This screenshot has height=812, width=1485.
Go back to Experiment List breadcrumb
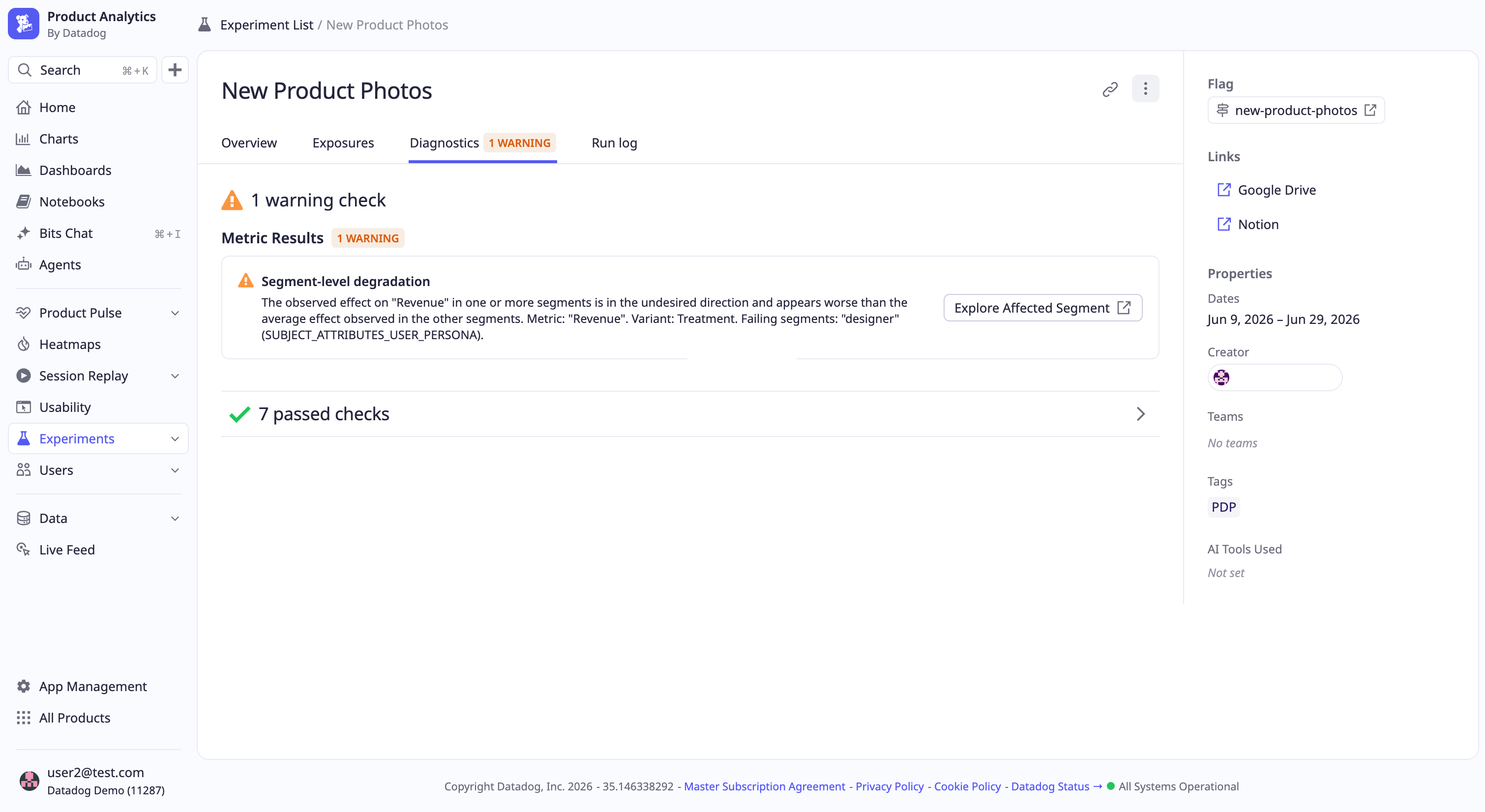(x=267, y=25)
